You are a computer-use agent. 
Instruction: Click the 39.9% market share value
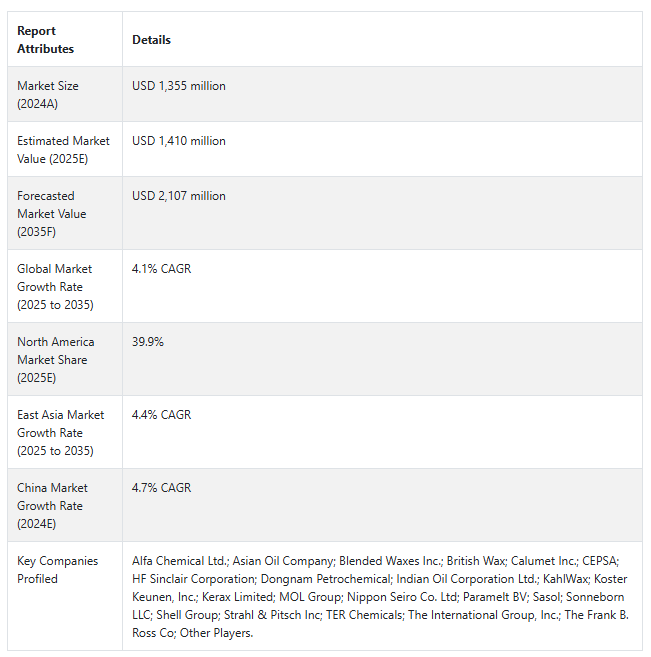tap(147, 341)
